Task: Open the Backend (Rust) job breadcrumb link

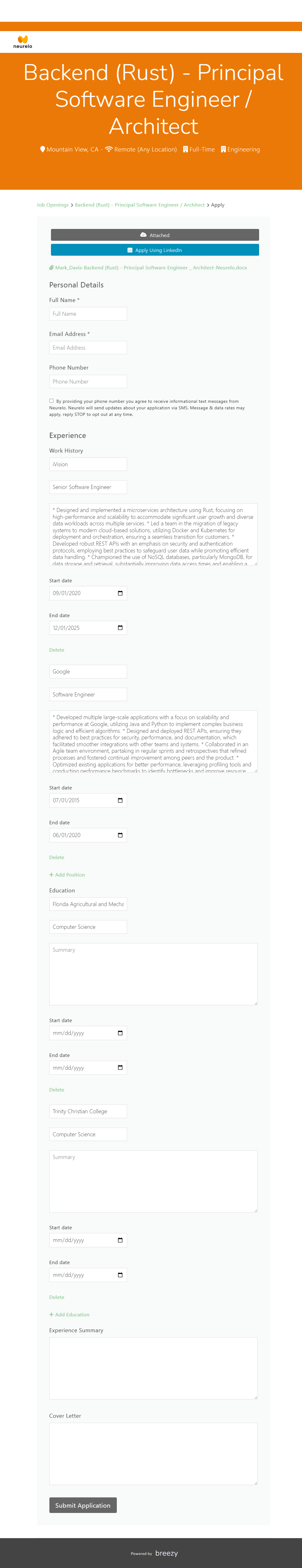Action: [139, 205]
